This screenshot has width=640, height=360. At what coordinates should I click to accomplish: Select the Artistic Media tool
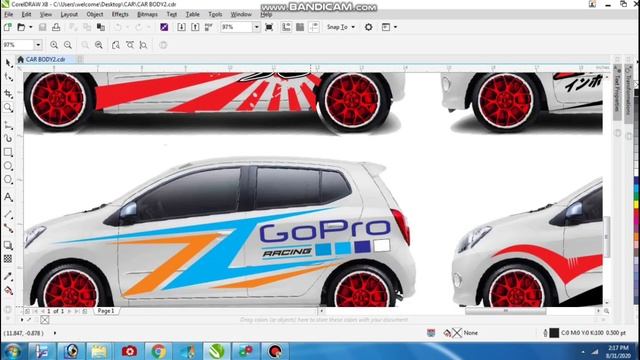8,139
